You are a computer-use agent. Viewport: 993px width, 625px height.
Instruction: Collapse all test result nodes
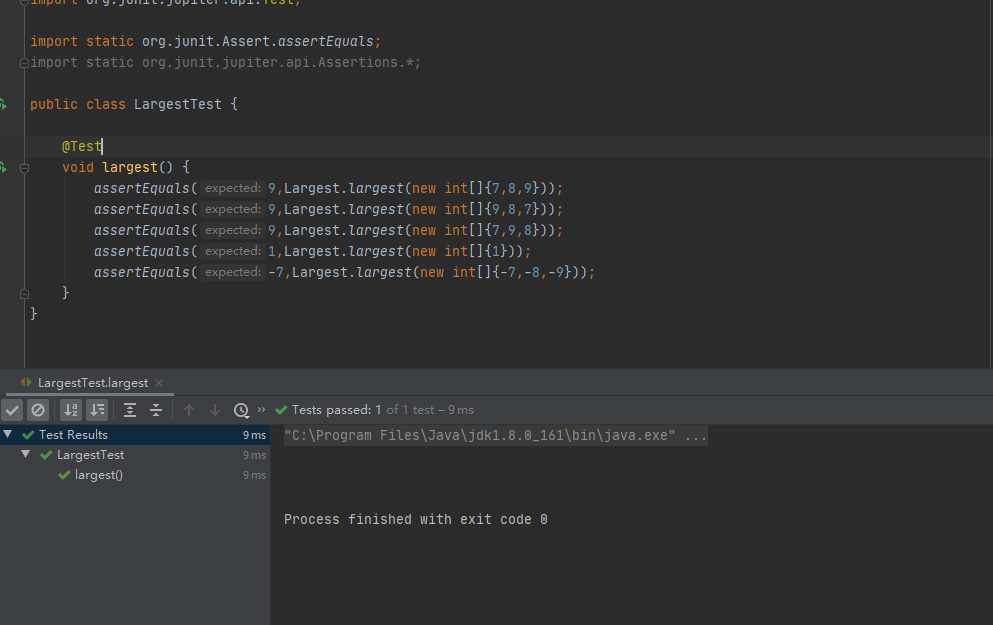pos(156,410)
